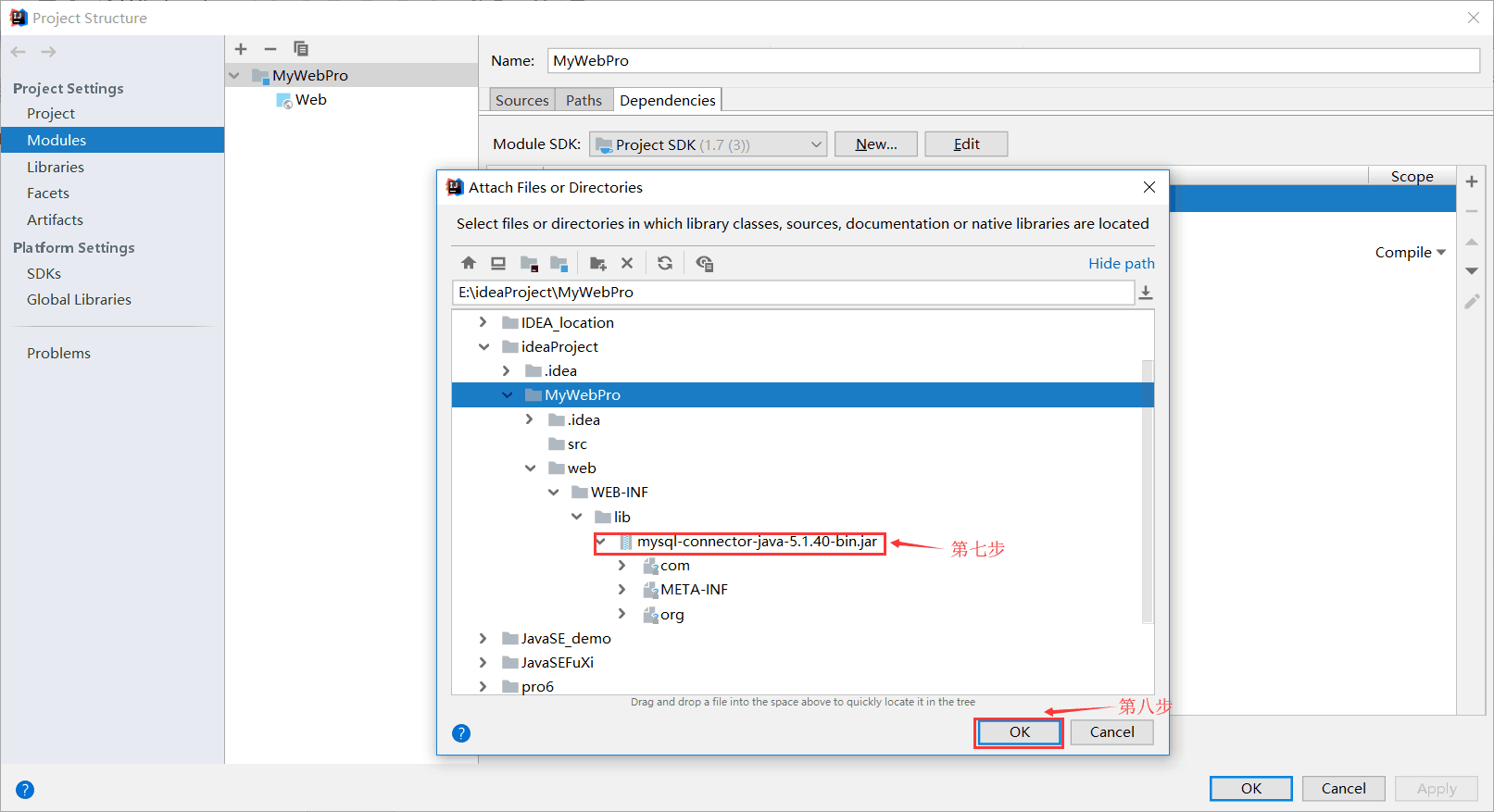Copy the selected module icon
The height and width of the screenshot is (812, 1494).
[x=301, y=49]
